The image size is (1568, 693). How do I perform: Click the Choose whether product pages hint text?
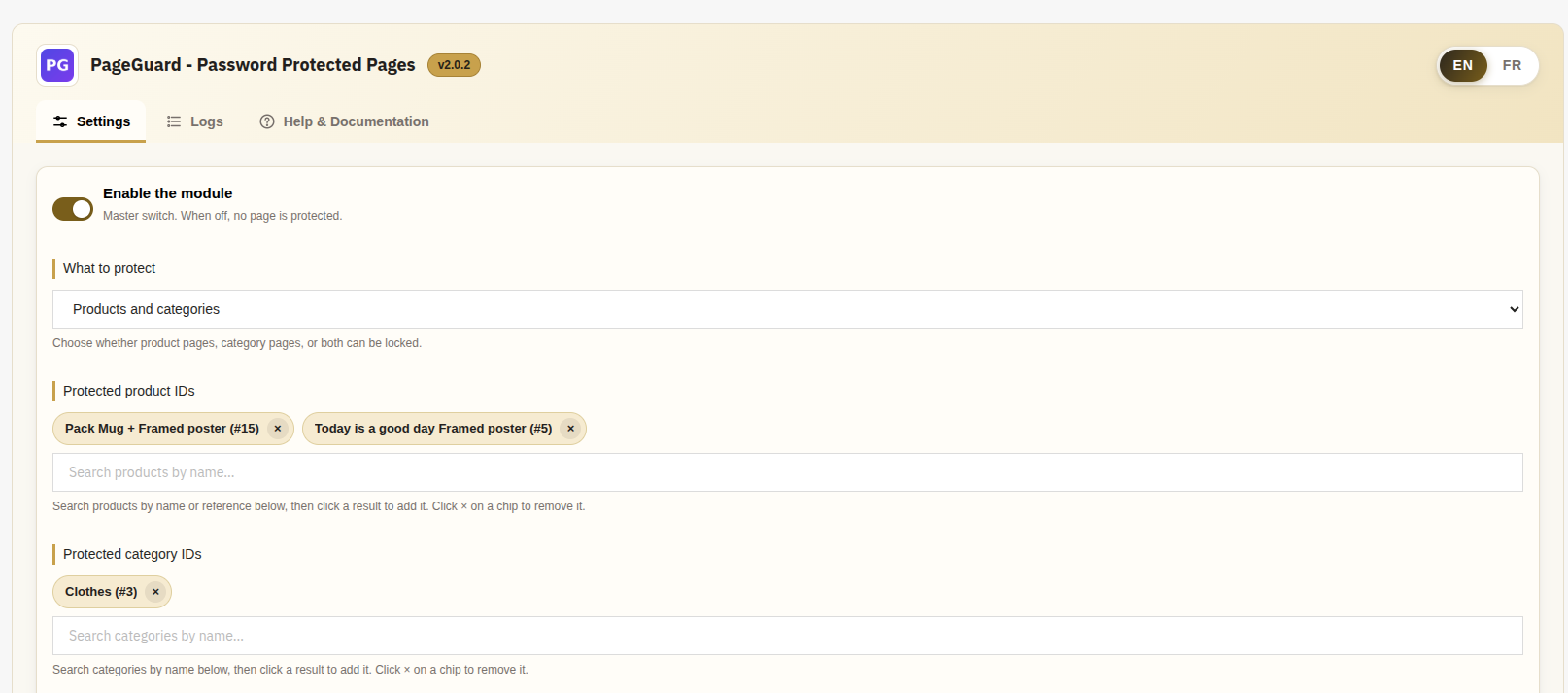237,343
